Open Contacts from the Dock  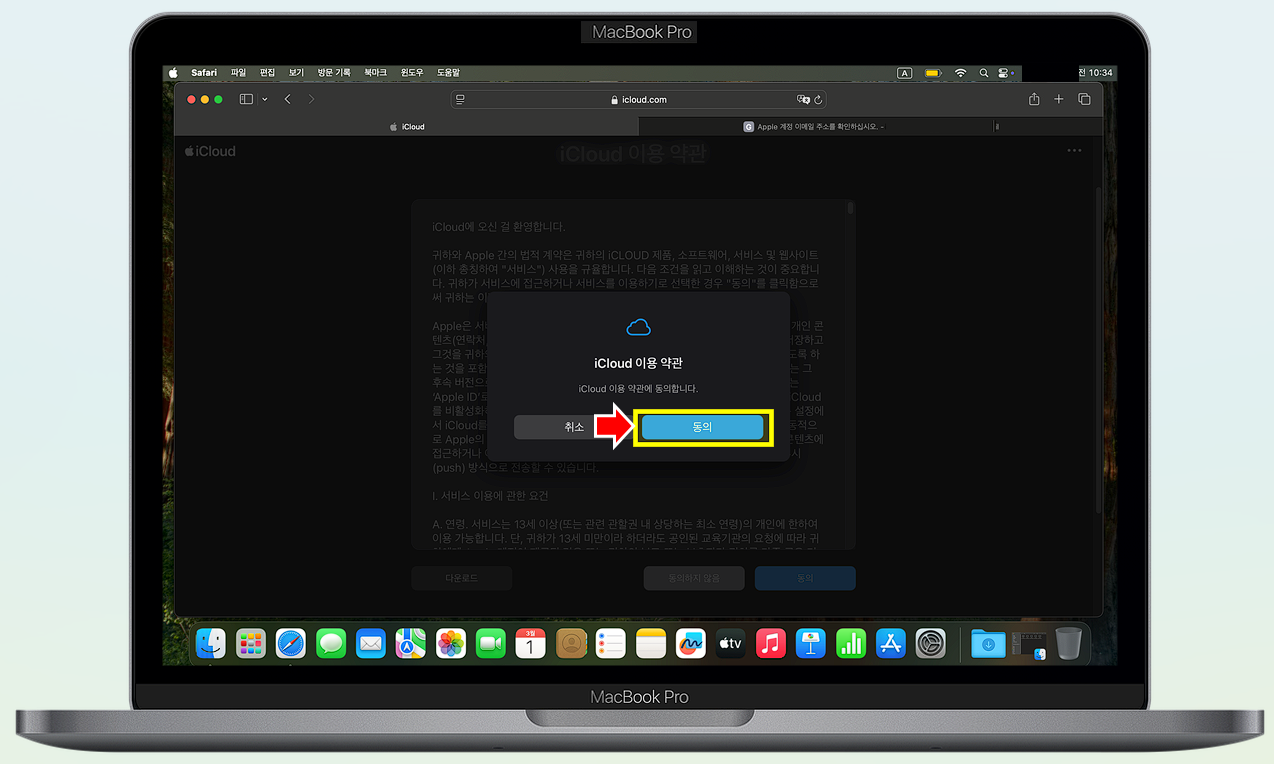(x=571, y=643)
